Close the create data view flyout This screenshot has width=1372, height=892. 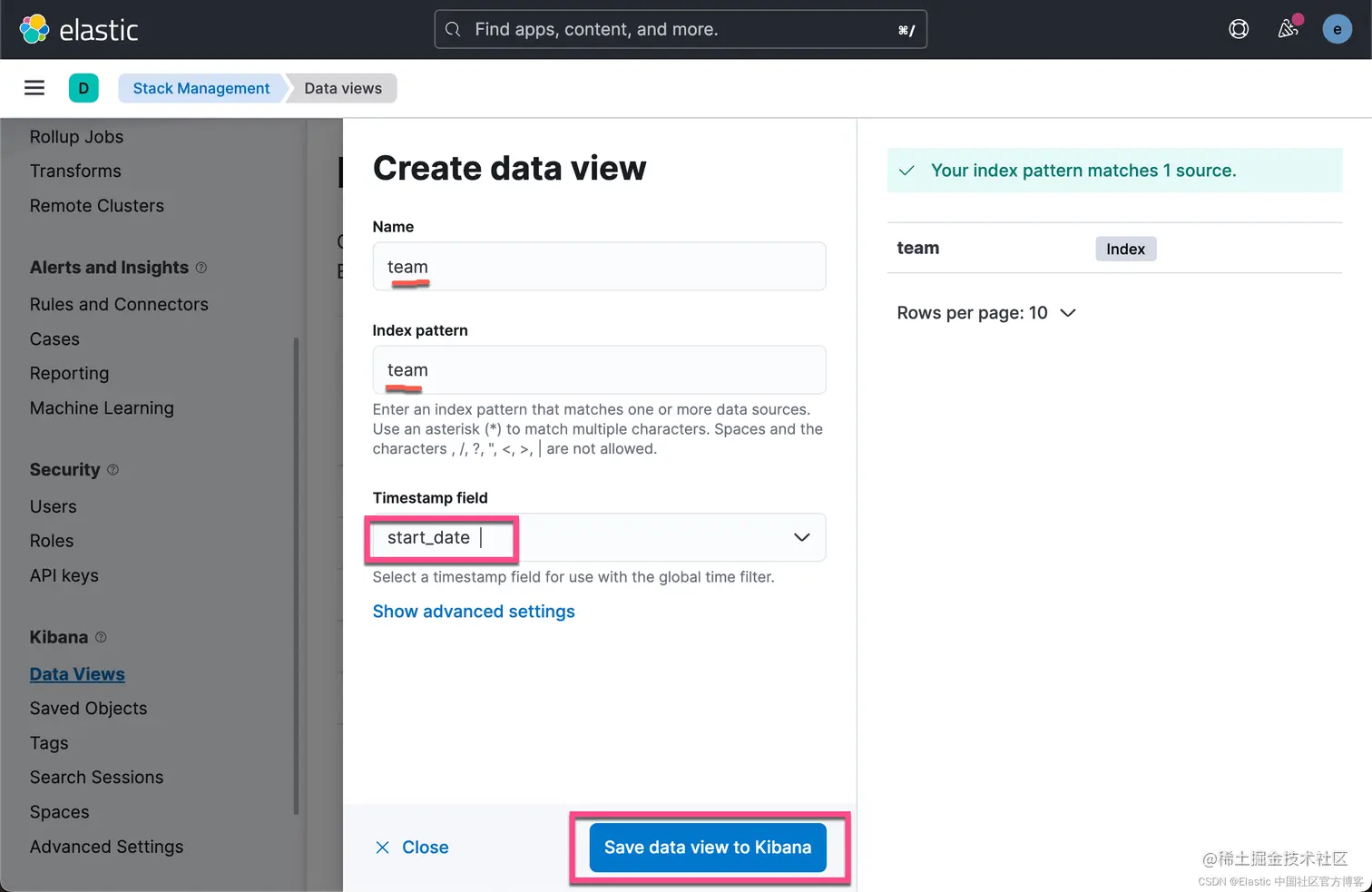click(x=412, y=848)
